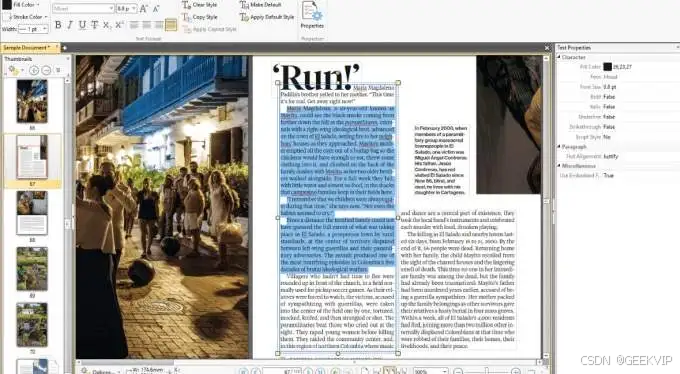Toggle Bold formatting in the ribbon
The height and width of the screenshot is (374, 680).
58,25
